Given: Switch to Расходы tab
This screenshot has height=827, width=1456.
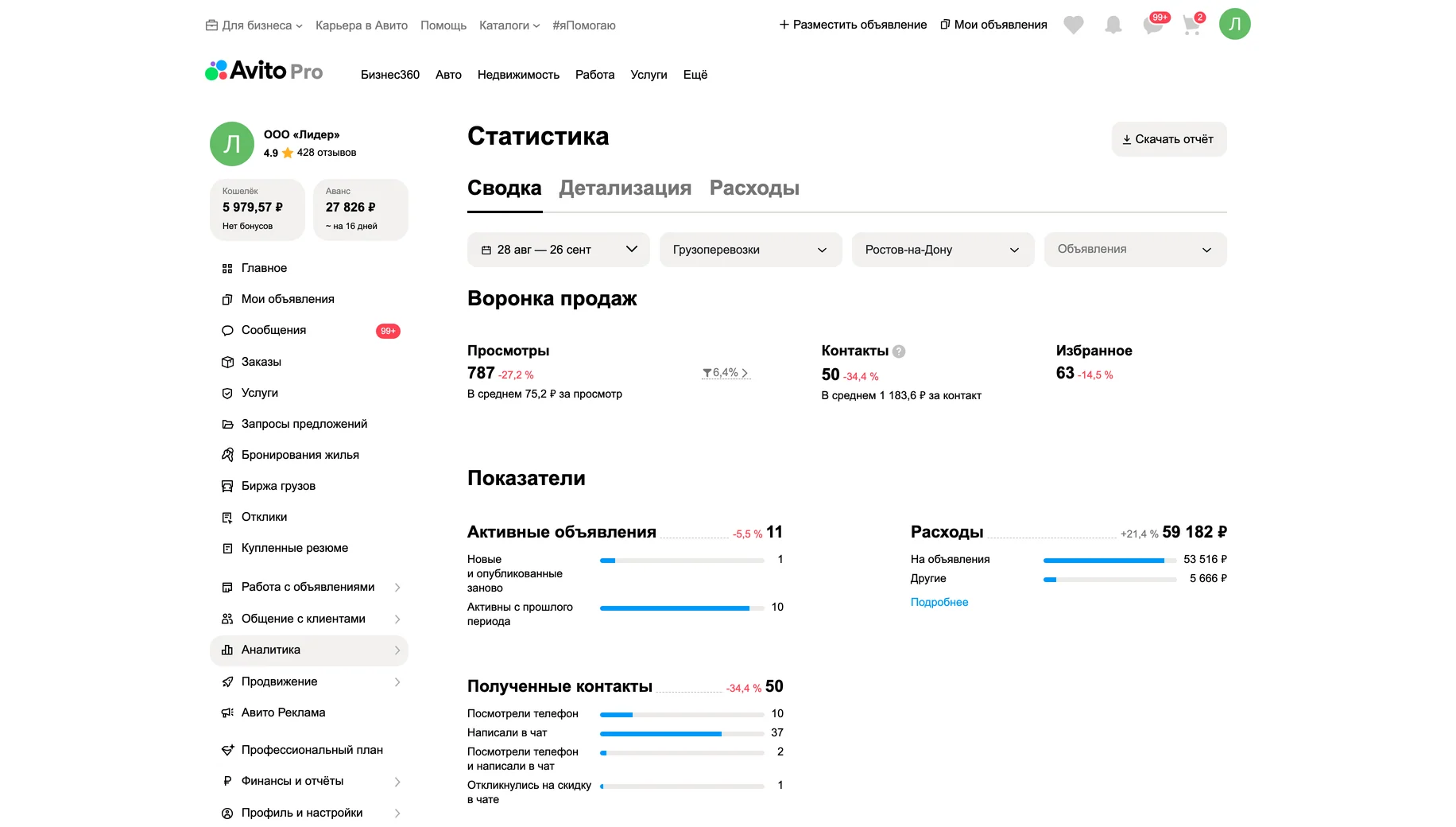Looking at the screenshot, I should pyautogui.click(x=754, y=188).
